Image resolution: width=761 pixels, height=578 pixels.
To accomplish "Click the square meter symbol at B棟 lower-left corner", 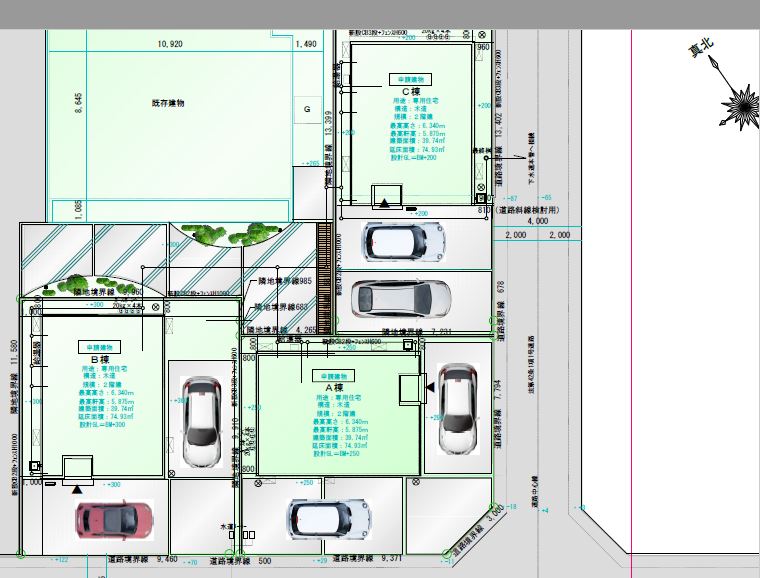I will [x=34, y=466].
